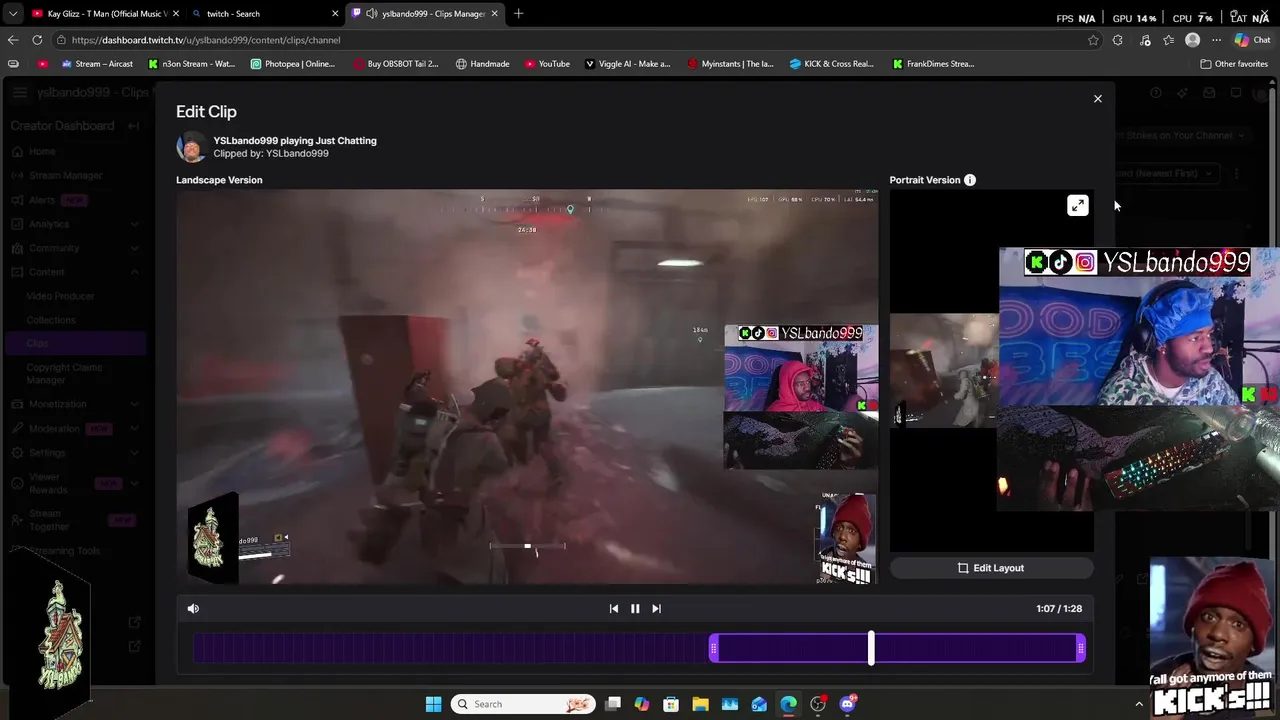The width and height of the screenshot is (1280, 720).
Task: Refresh the page
Action: point(37,40)
